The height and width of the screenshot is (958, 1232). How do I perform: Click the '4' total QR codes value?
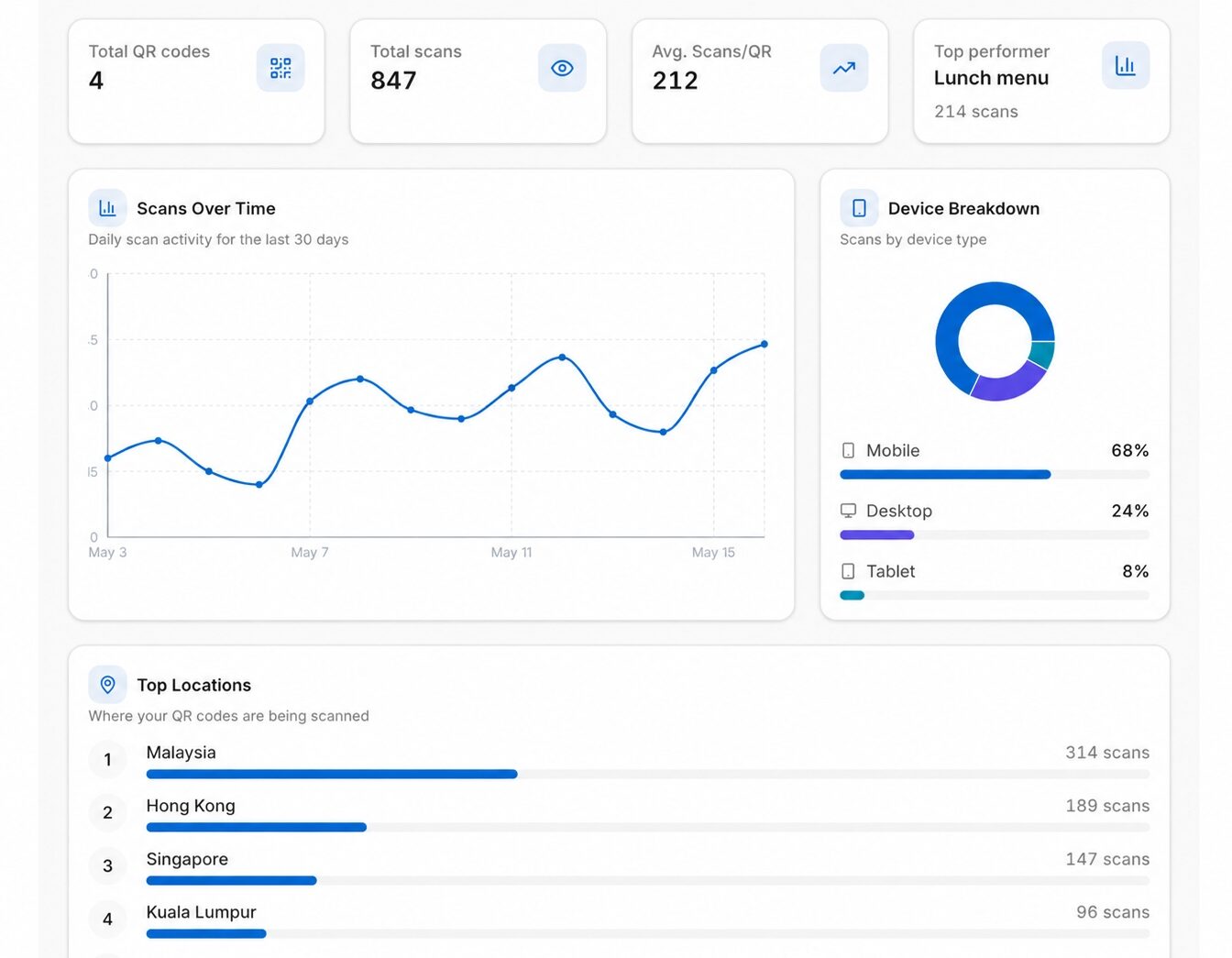[96, 81]
